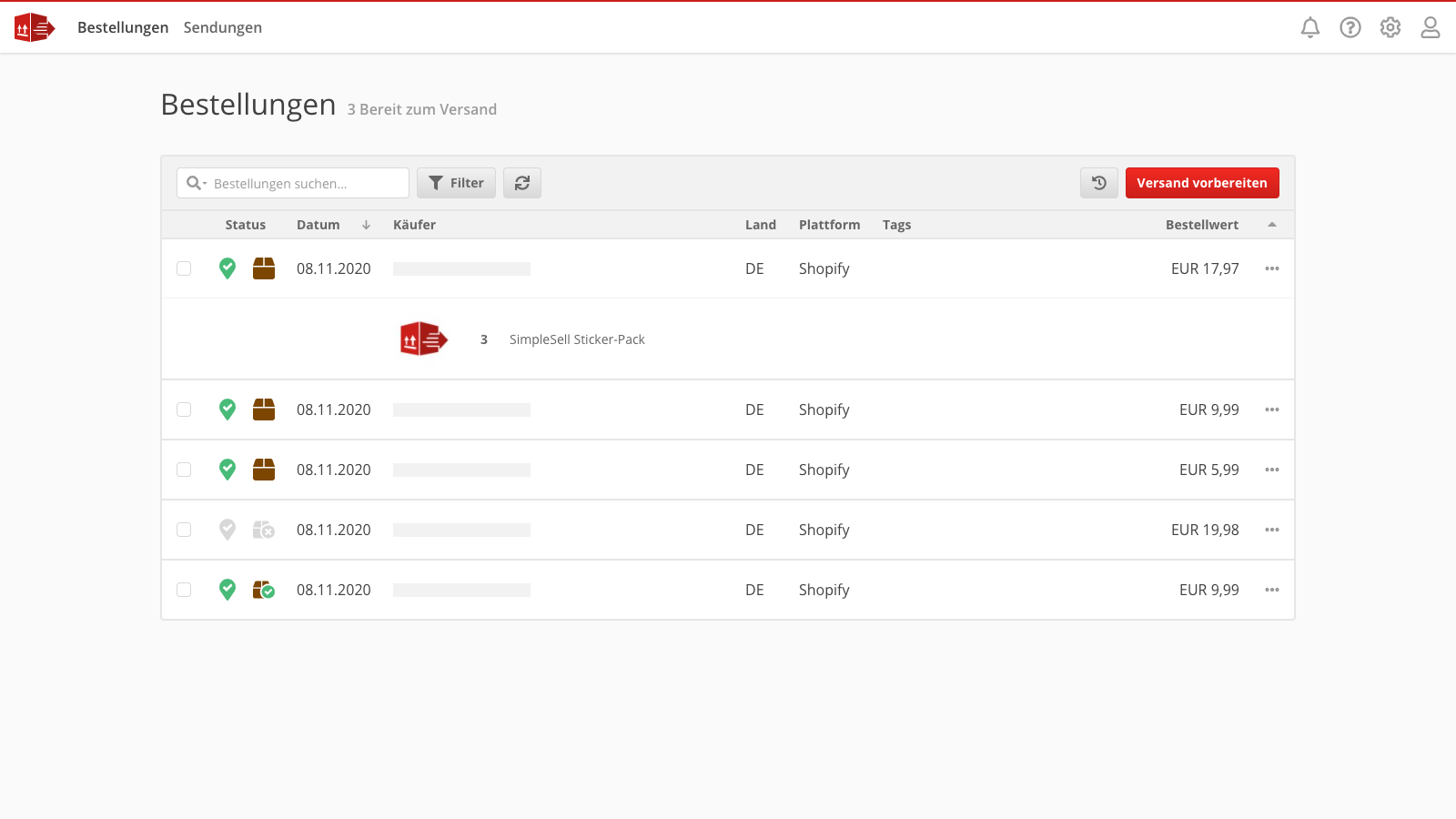This screenshot has height=819, width=1456.
Task: Open the help question mark icon
Action: pos(1350,27)
